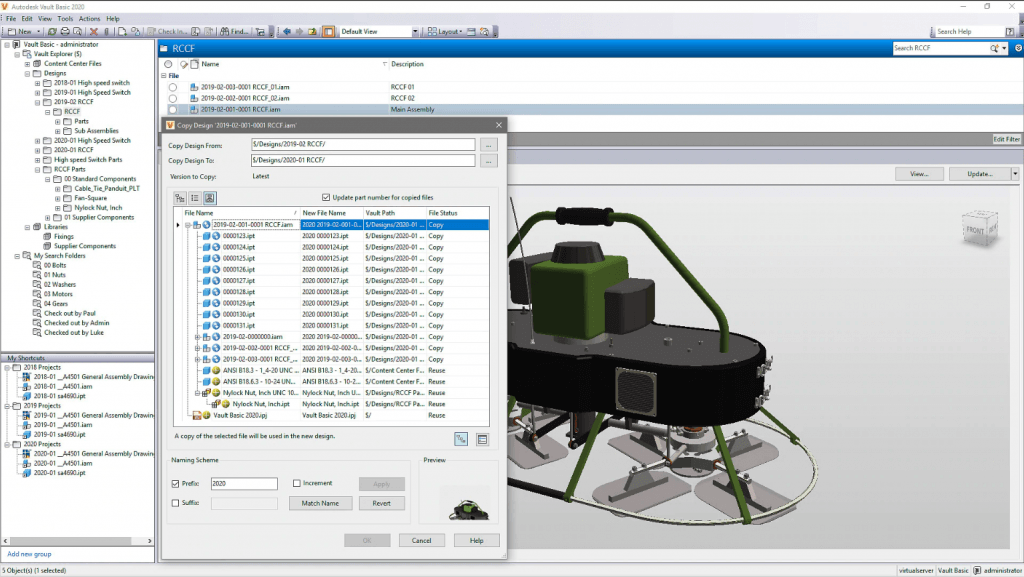Click the Attachments paperclip icon
The width and height of the screenshot is (1024, 577).
[x=106, y=31]
